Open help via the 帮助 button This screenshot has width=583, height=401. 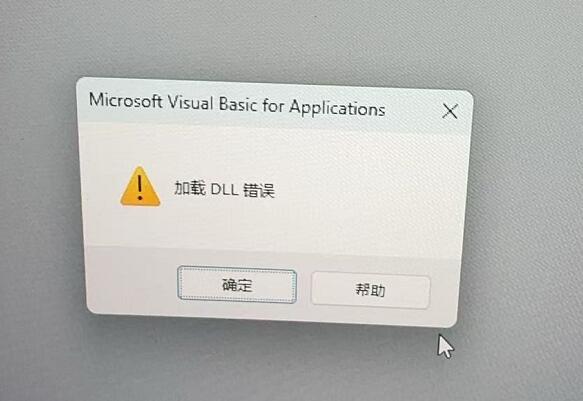(x=370, y=290)
